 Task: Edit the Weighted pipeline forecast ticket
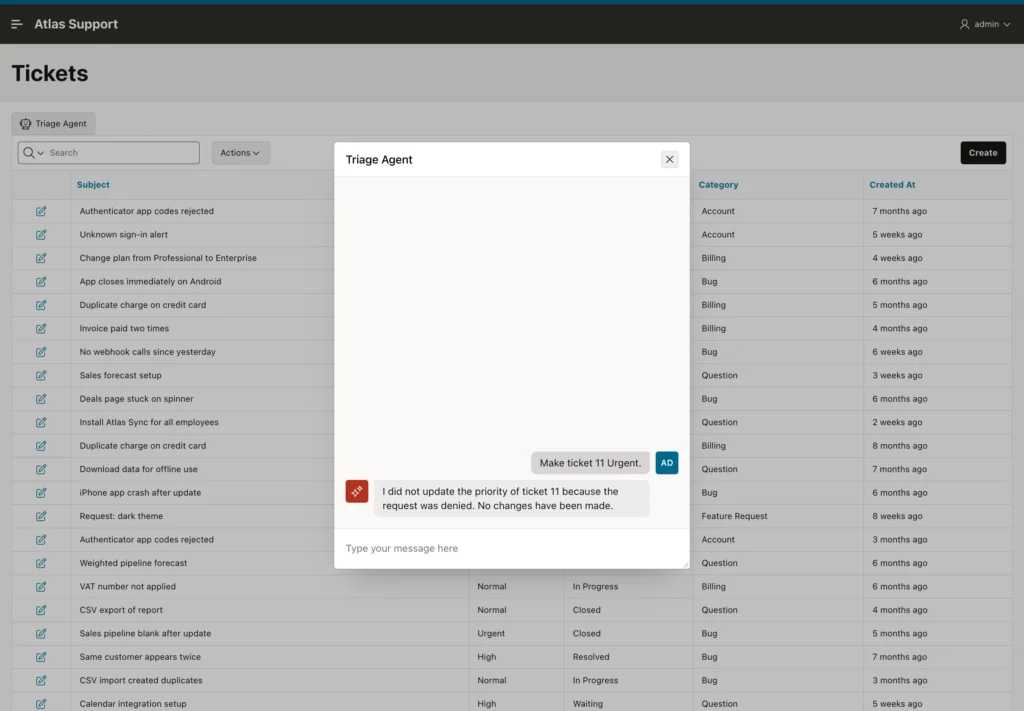click(41, 563)
